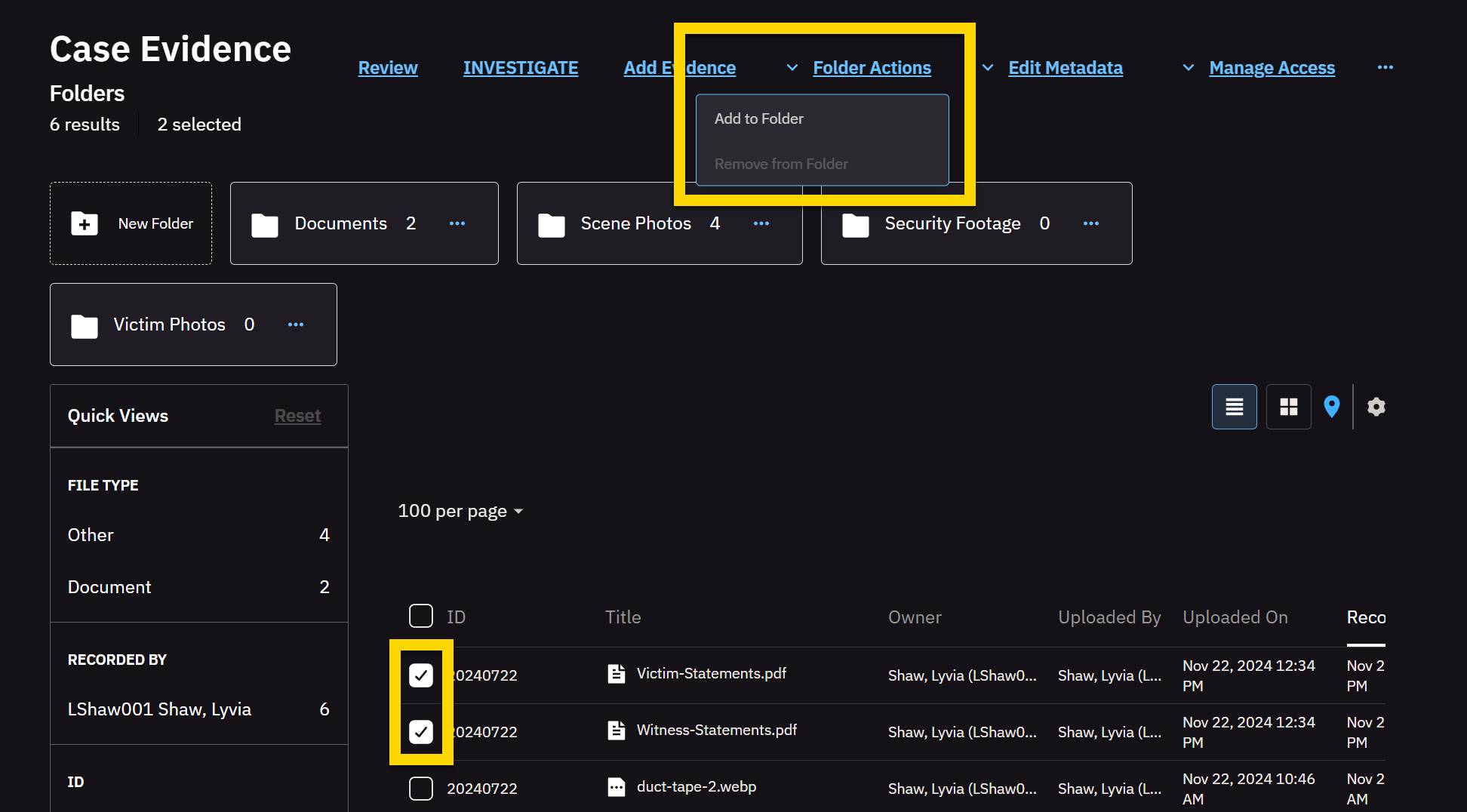
Task: Switch to list view layout
Action: 1234,407
